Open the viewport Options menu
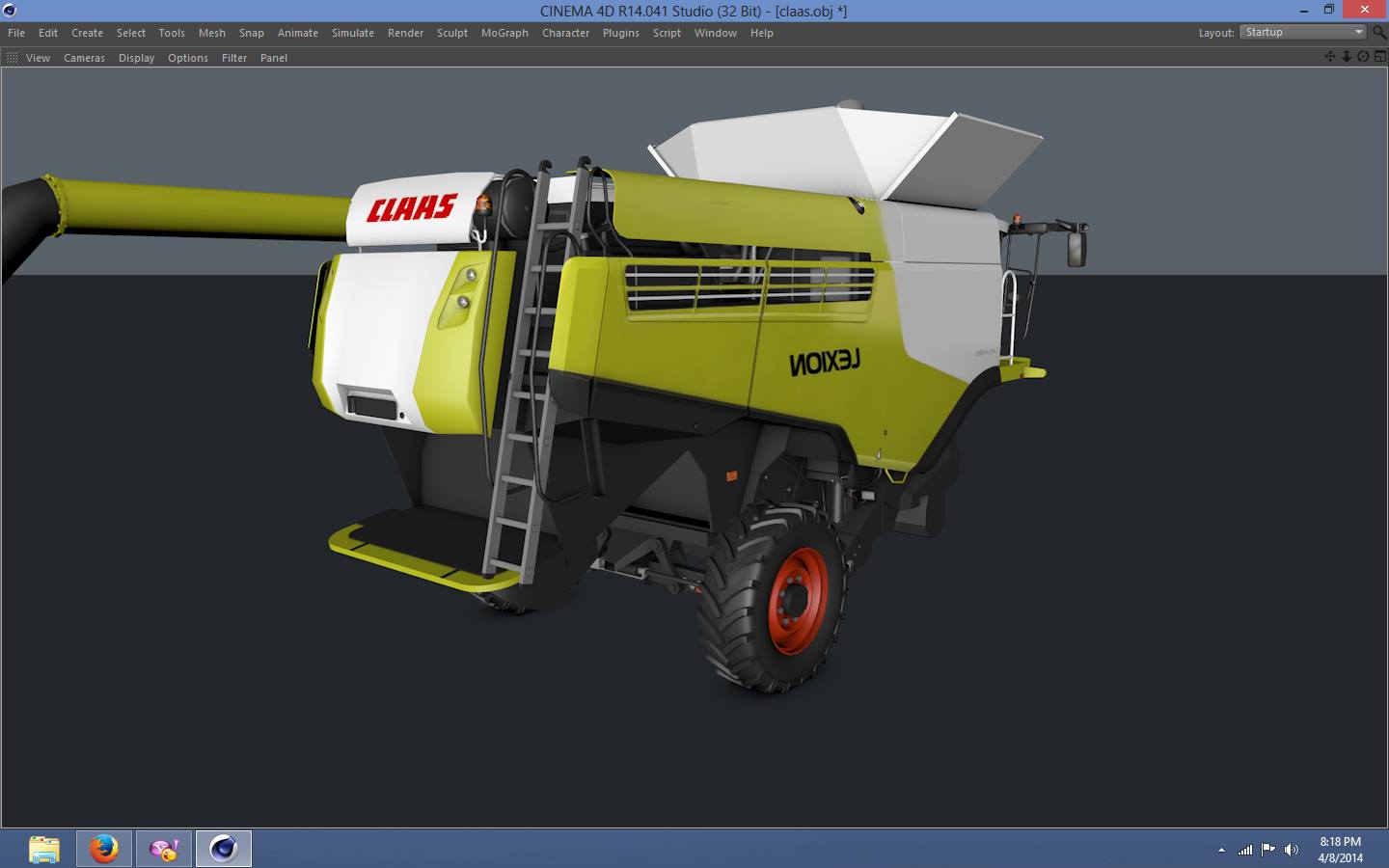 point(188,58)
